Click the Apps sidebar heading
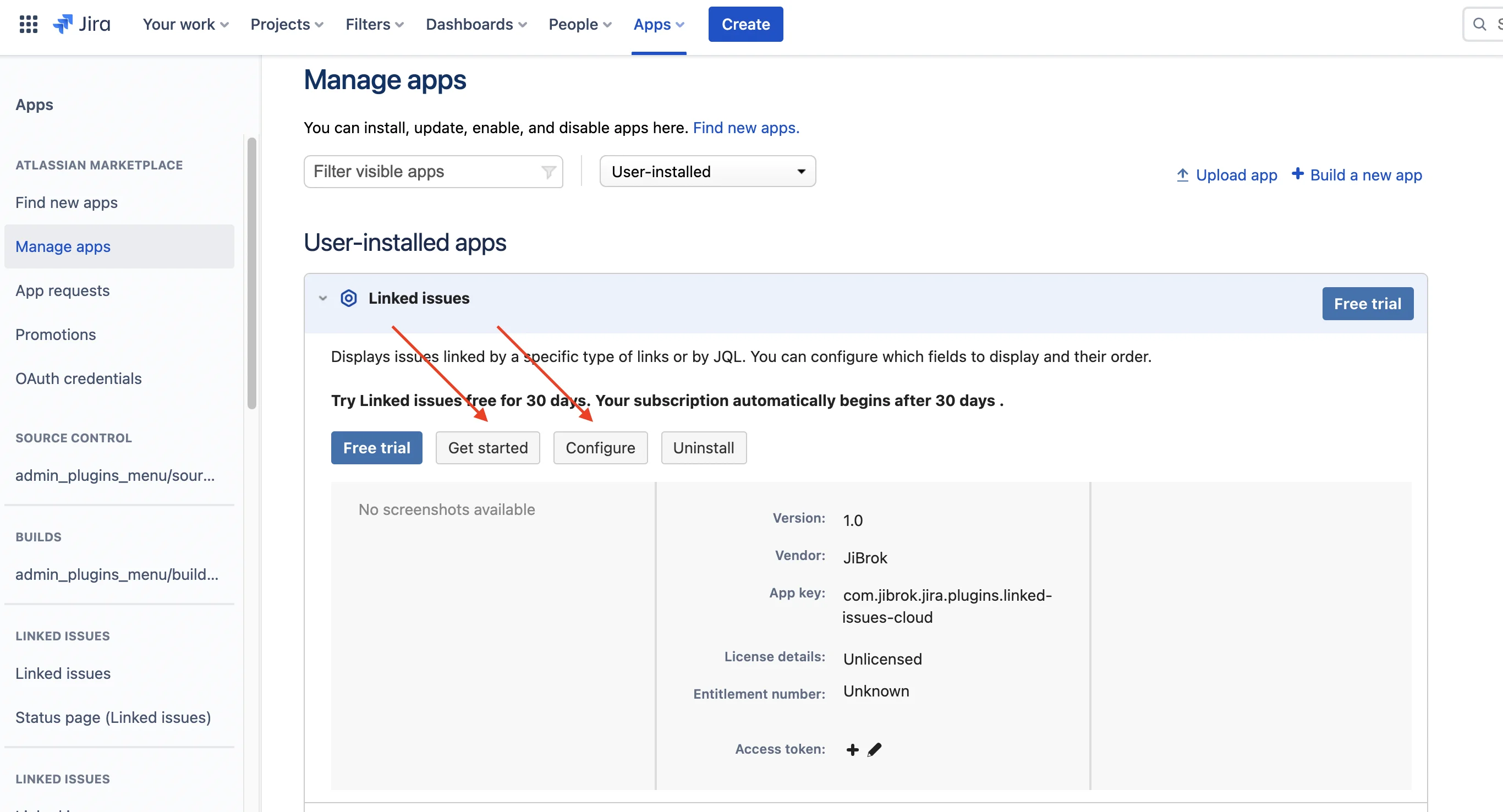Screen dimensions: 1503x812 35,105
